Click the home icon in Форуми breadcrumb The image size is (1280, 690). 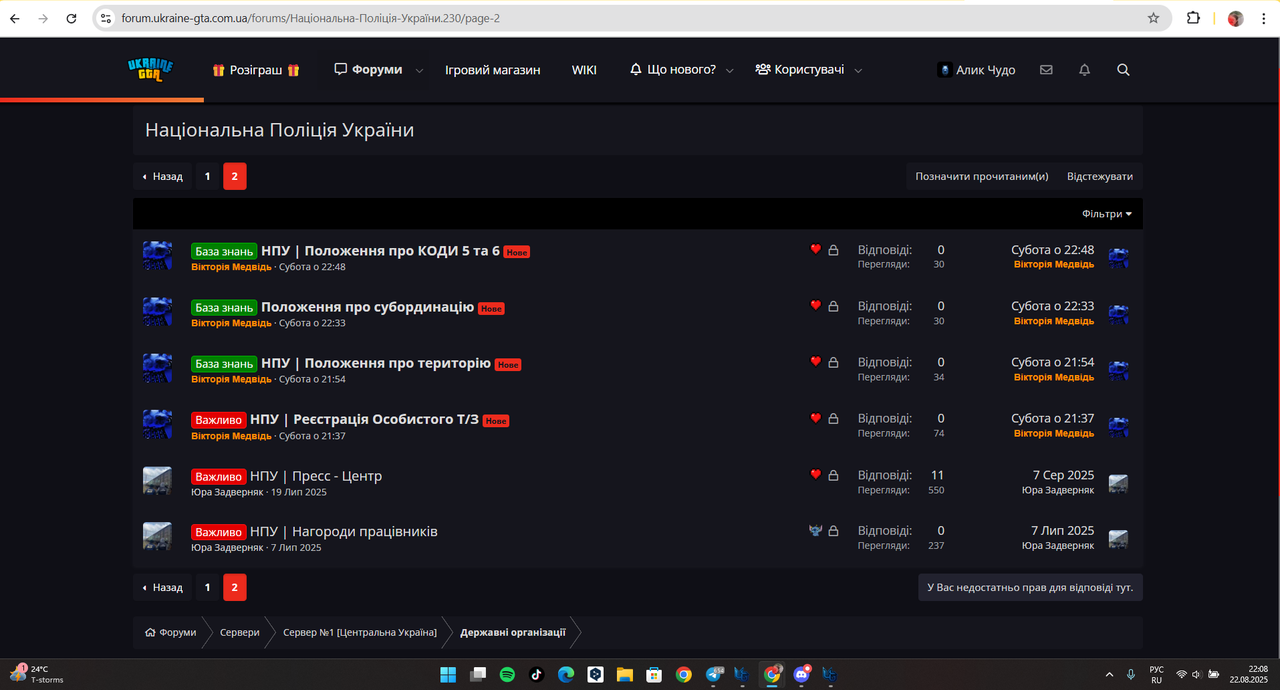click(150, 633)
